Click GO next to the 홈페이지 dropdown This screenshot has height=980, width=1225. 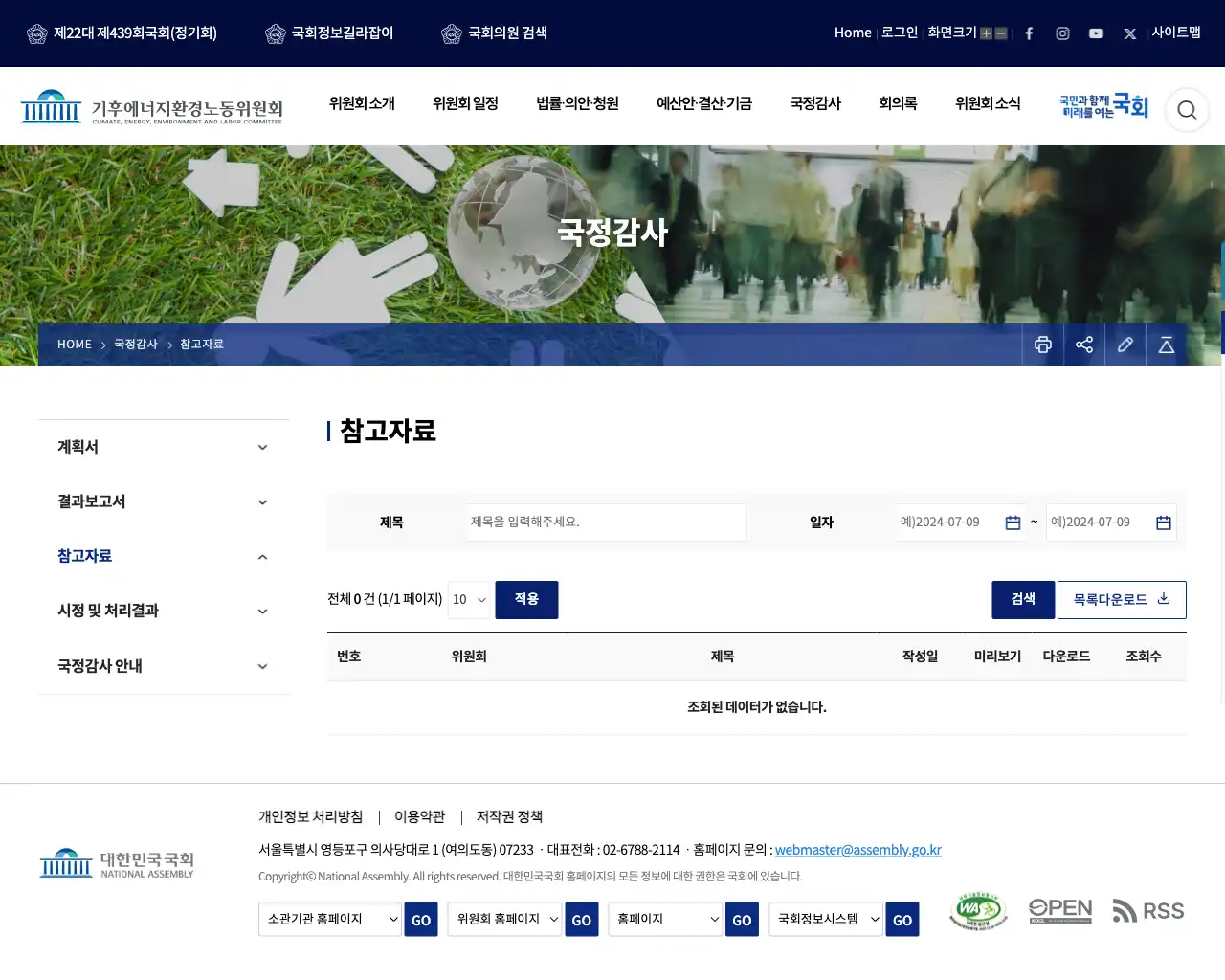[x=742, y=920]
